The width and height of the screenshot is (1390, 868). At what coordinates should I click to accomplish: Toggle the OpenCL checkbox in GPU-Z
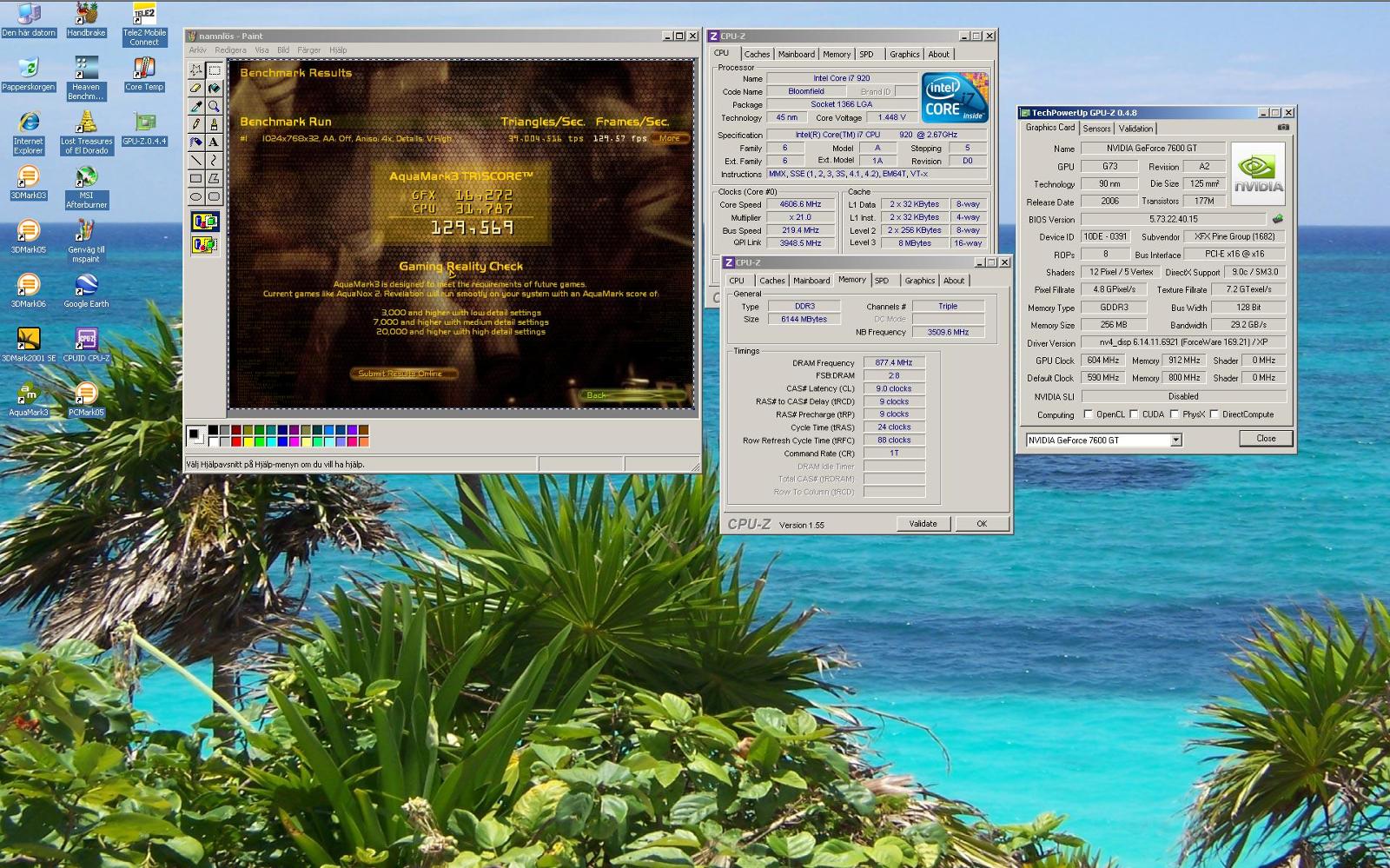[x=1088, y=414]
